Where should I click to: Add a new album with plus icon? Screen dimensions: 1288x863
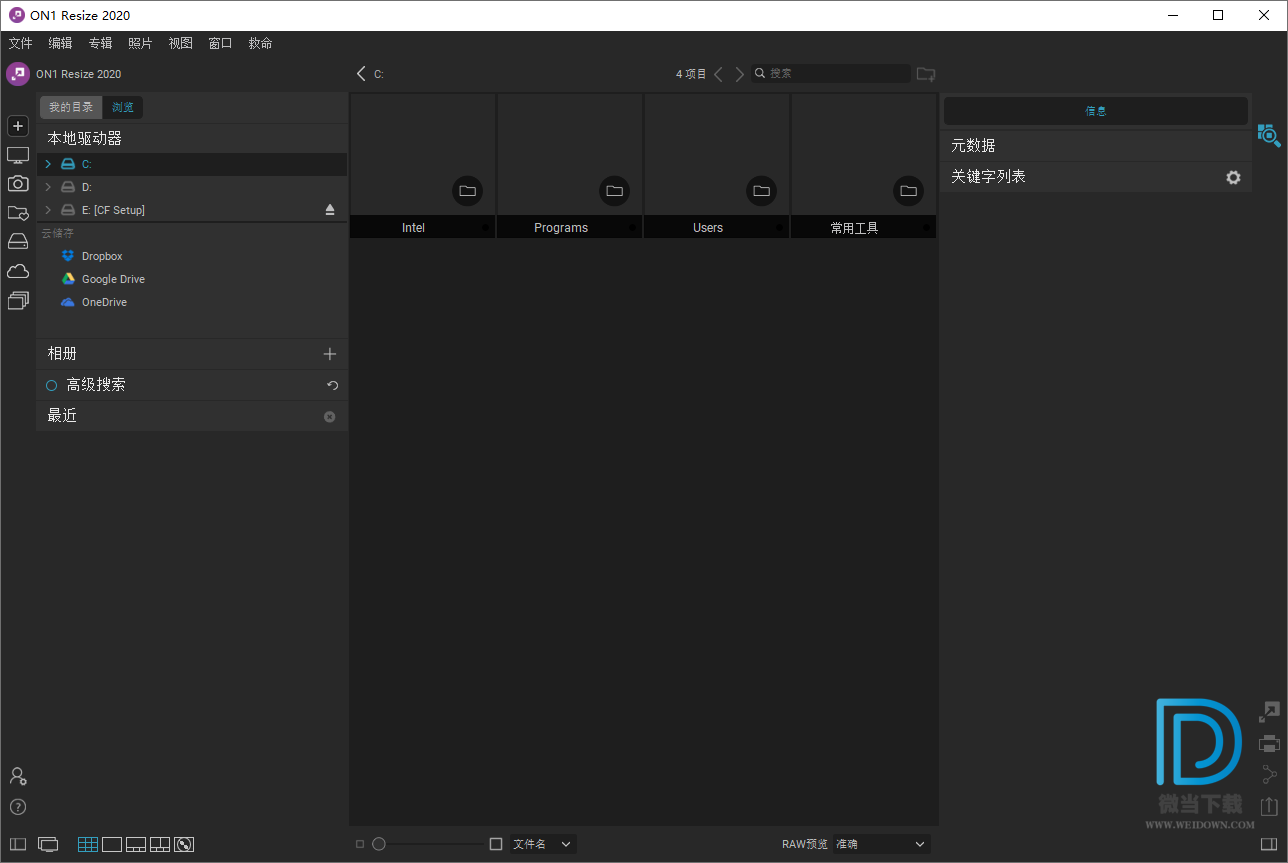[330, 354]
